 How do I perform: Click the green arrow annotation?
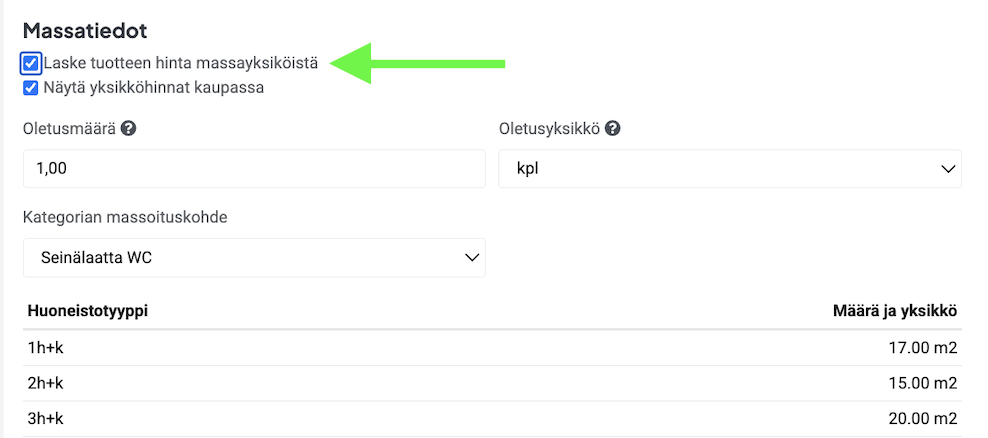pos(418,64)
